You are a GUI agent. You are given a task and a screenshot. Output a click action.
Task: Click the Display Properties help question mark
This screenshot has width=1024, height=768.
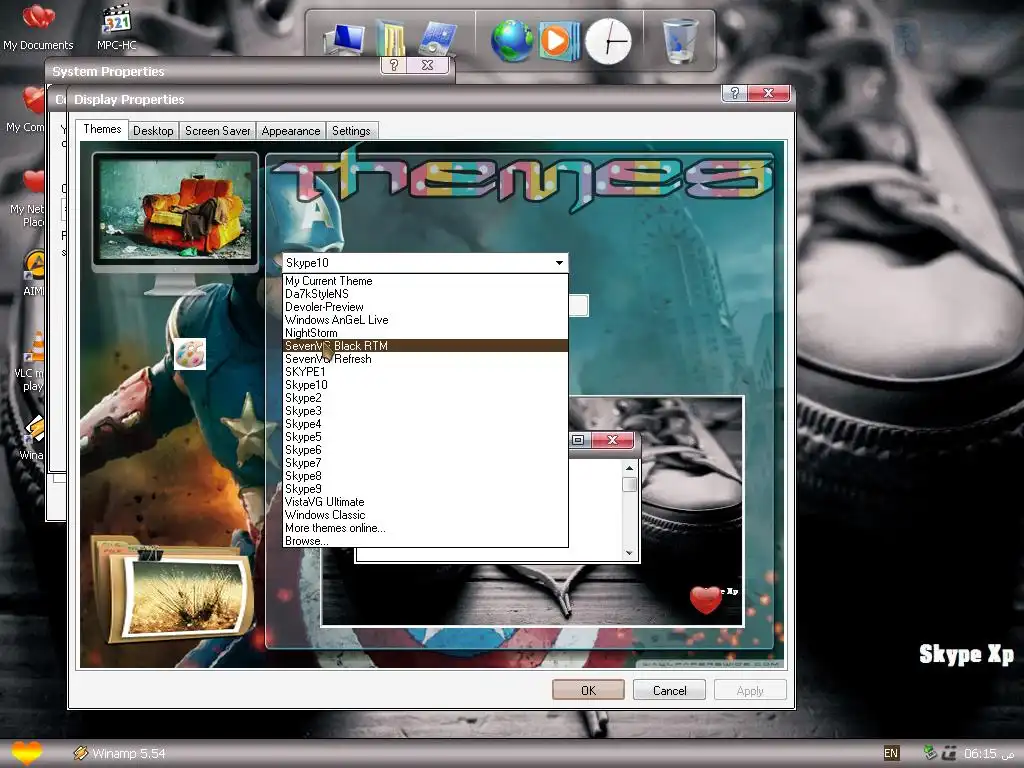(x=735, y=93)
